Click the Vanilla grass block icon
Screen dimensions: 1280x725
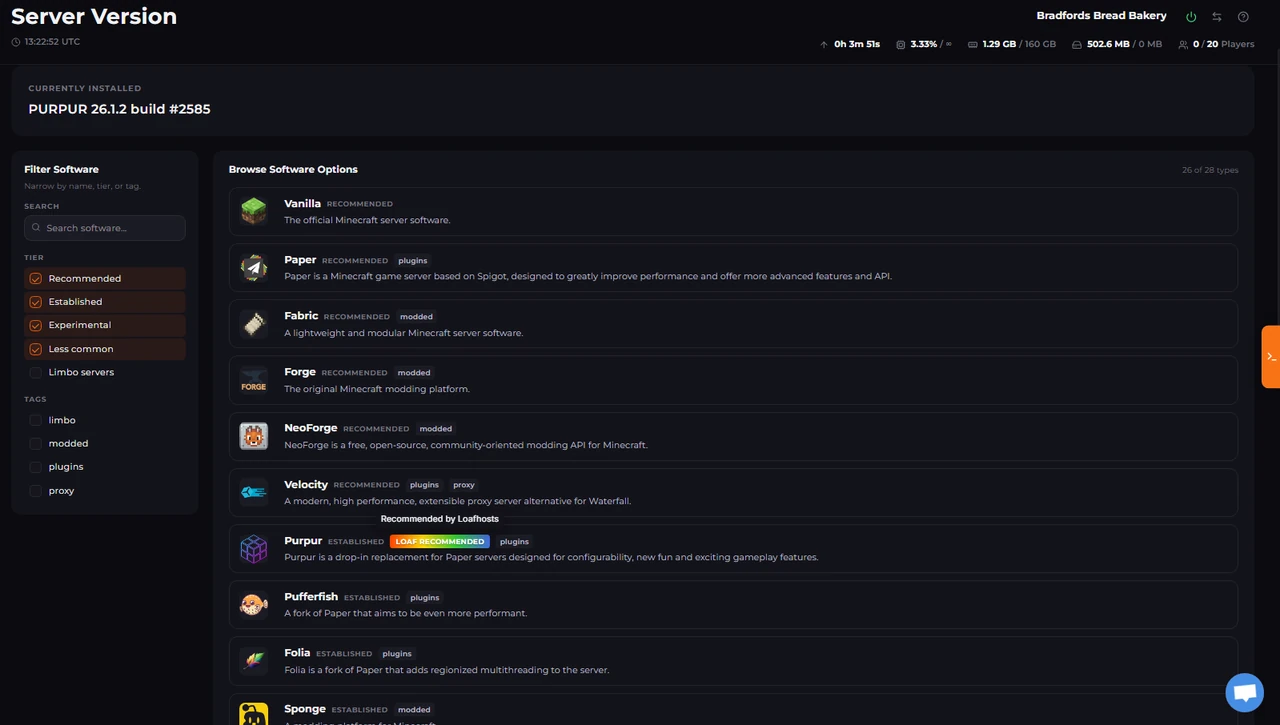pyautogui.click(x=254, y=211)
